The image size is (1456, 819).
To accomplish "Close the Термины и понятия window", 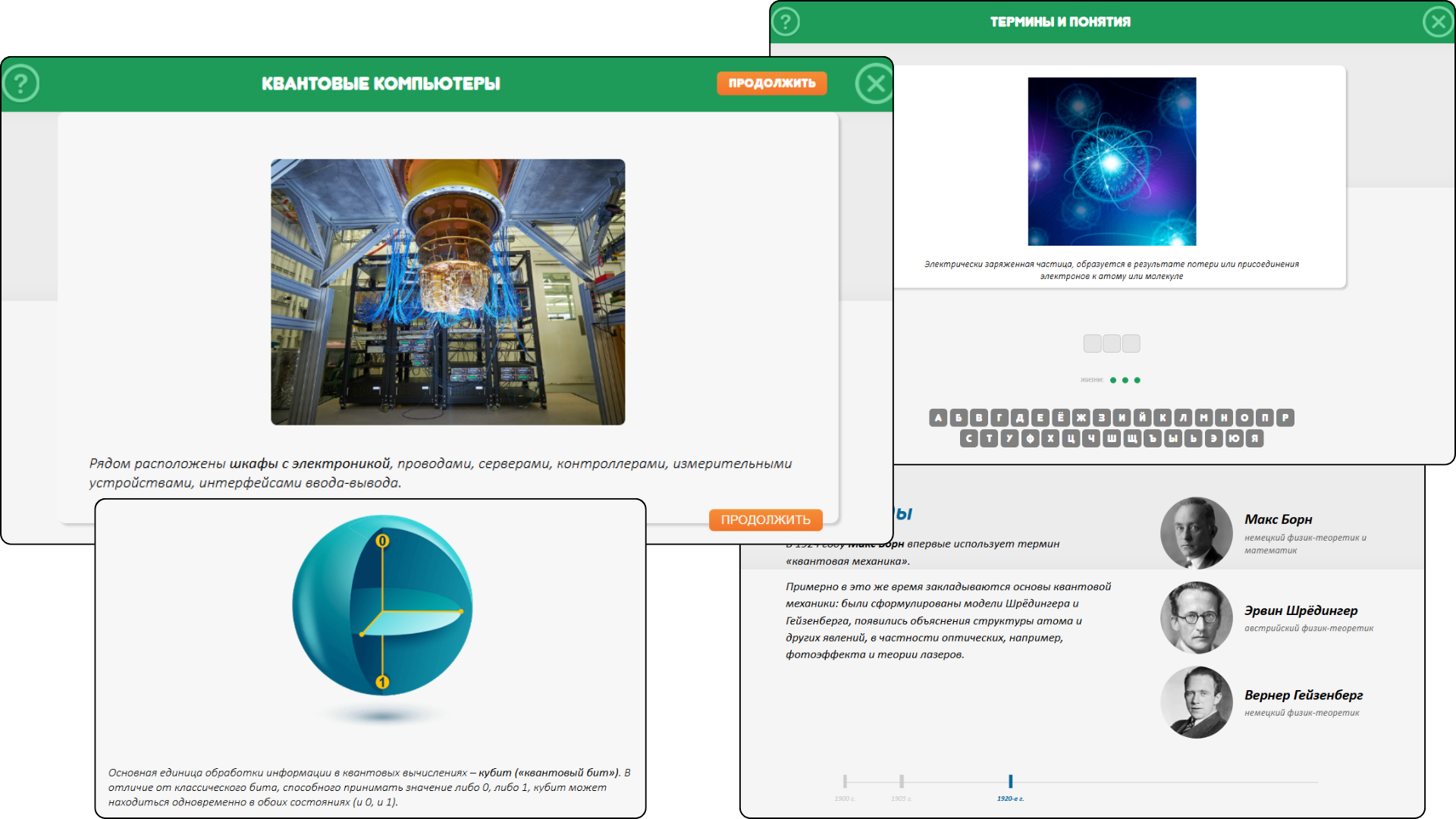I will [1438, 21].
